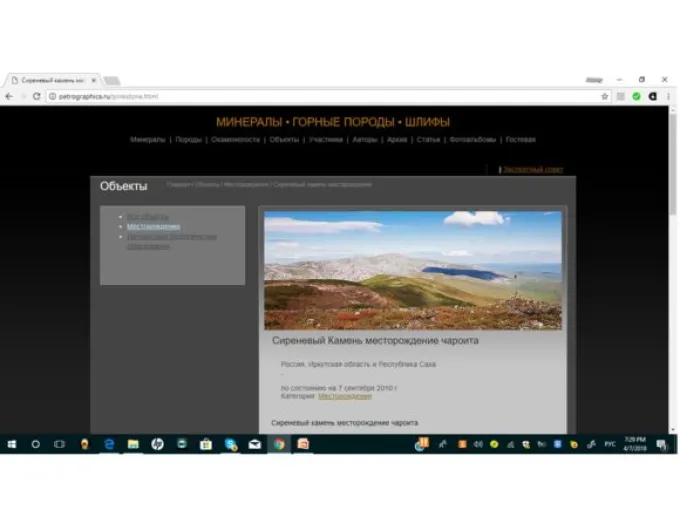Open the Минералы menu item
The width and height of the screenshot is (680, 510).
(x=147, y=140)
